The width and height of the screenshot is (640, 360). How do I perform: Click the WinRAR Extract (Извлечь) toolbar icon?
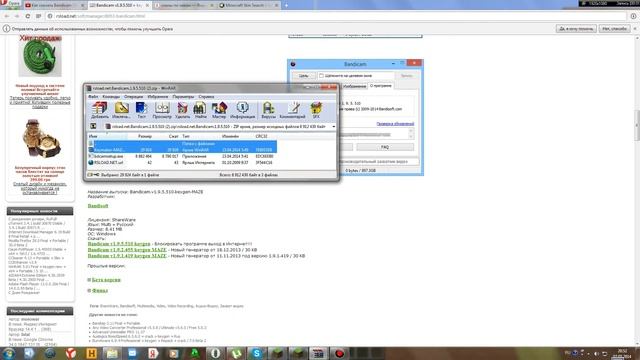[x=121, y=110]
